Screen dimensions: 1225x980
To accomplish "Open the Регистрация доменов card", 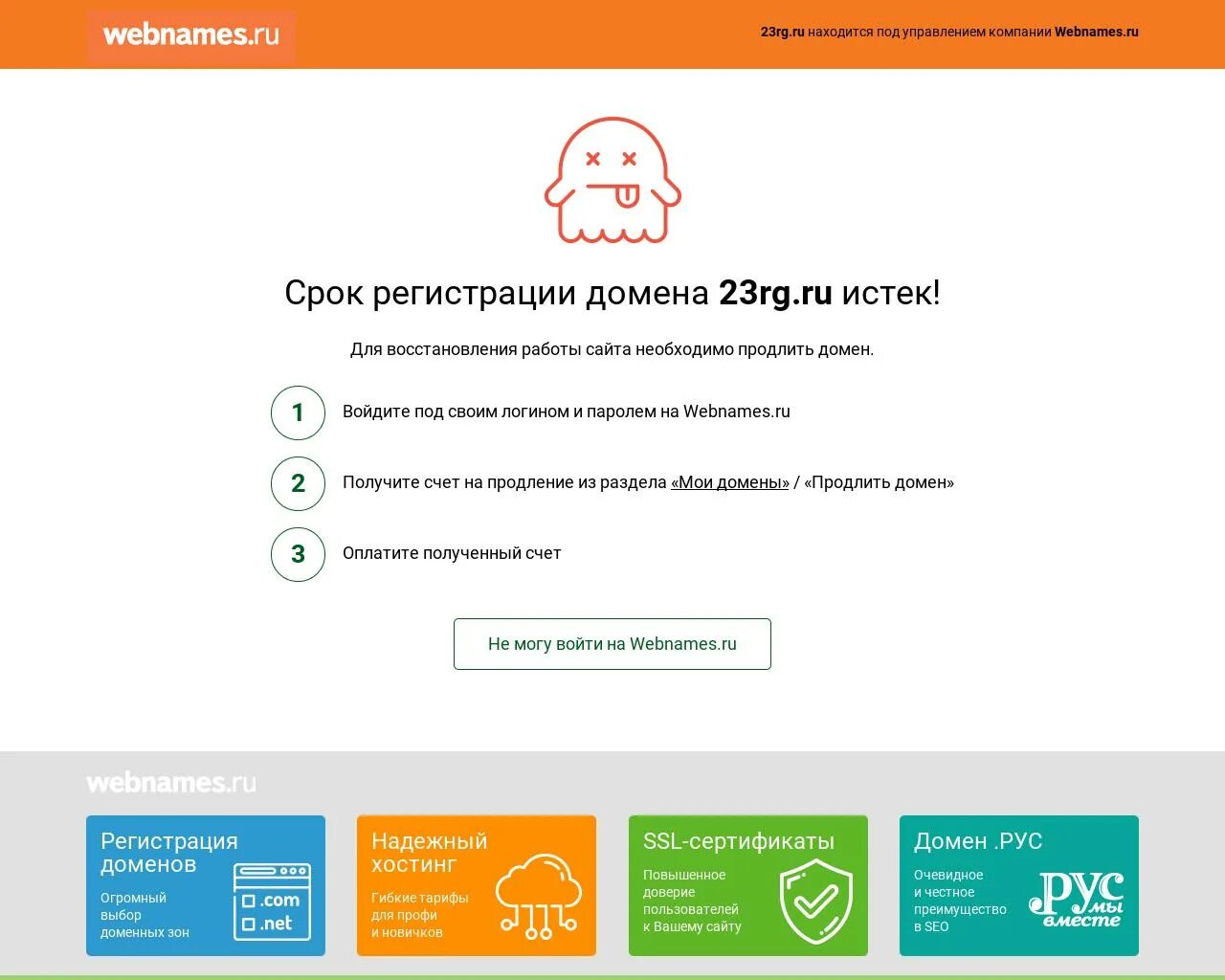I will (x=206, y=885).
